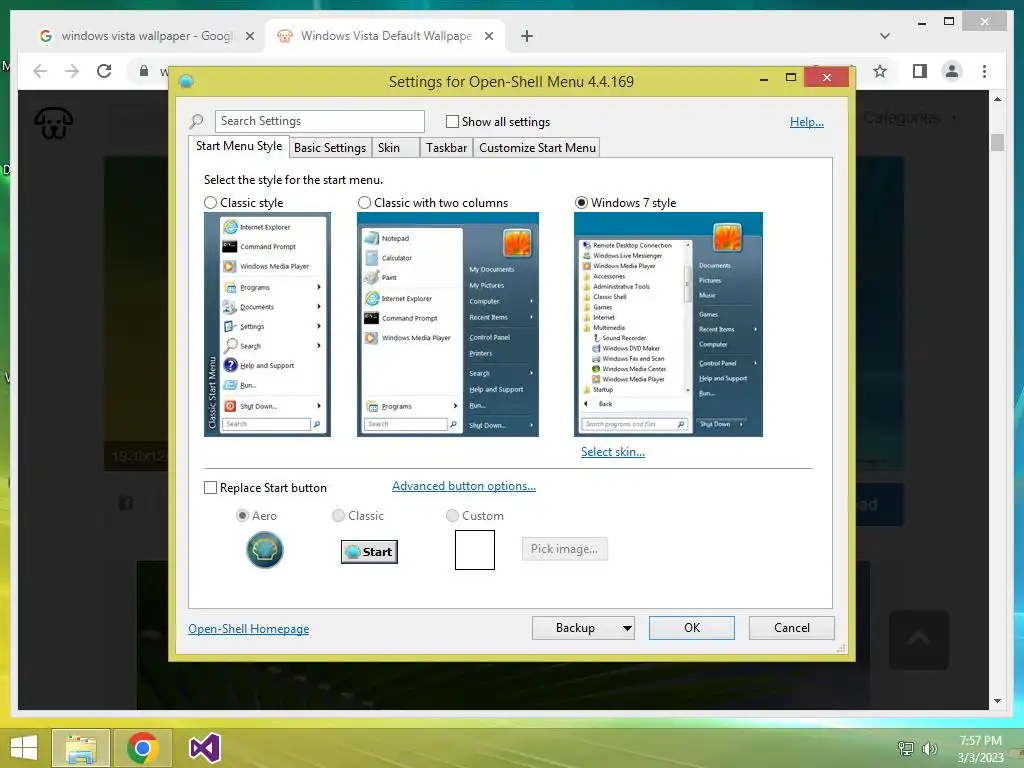Image resolution: width=1024 pixels, height=768 pixels.
Task: Open Chrome tab search chevron
Action: [x=885, y=36]
